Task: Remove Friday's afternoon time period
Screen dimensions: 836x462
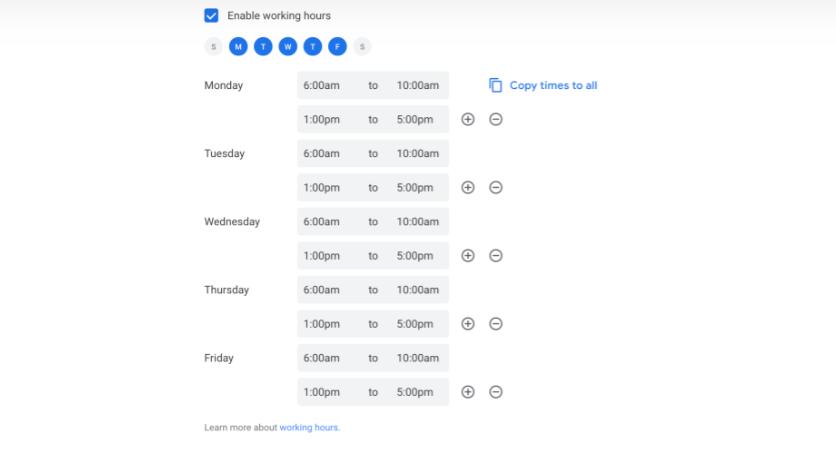Action: [495, 392]
